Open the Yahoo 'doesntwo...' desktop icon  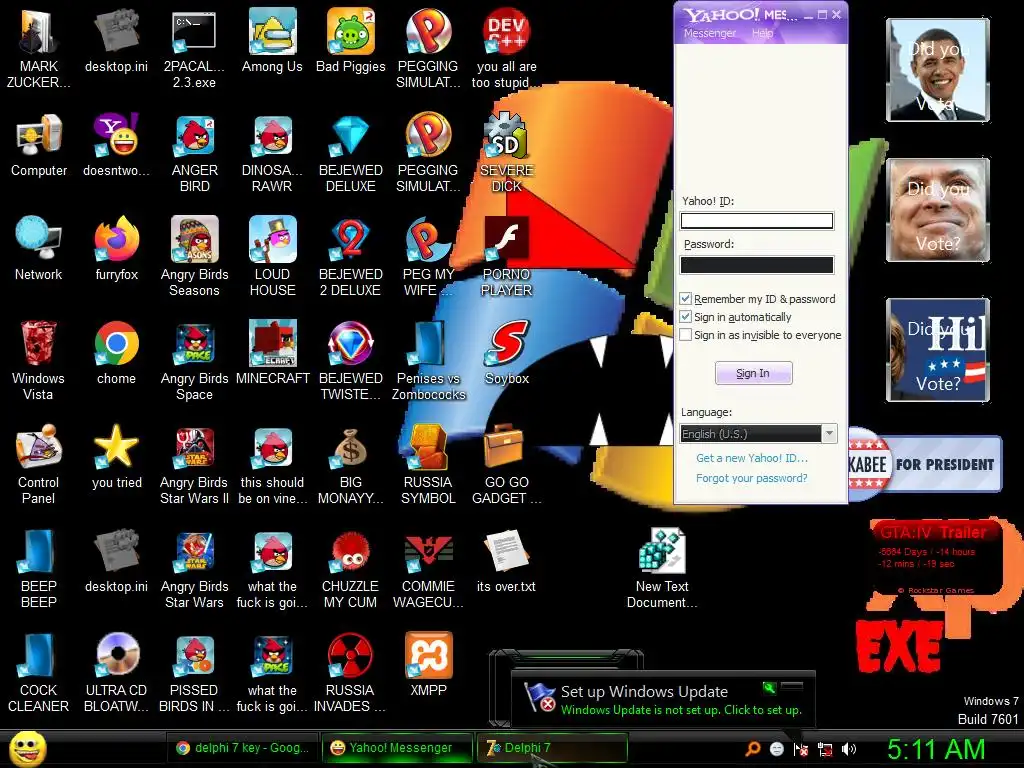[116, 145]
